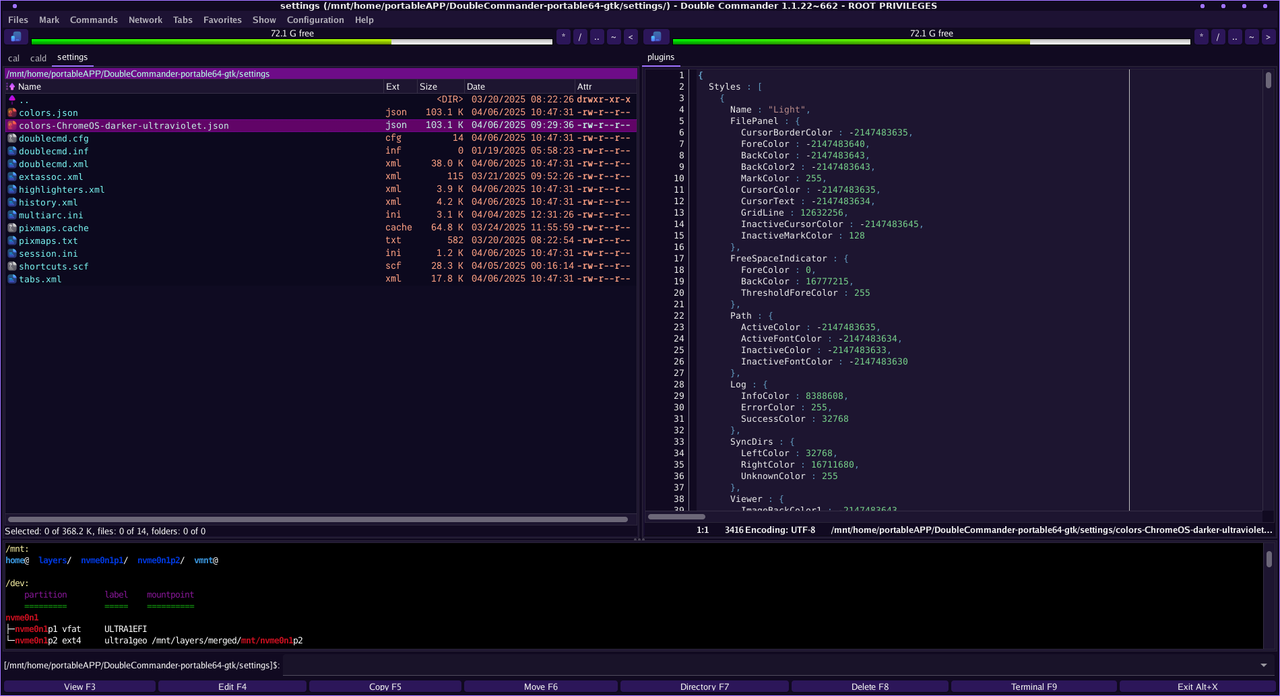Click the parent directory up-arrow icon
The image size is (1280, 696).
coord(12,100)
